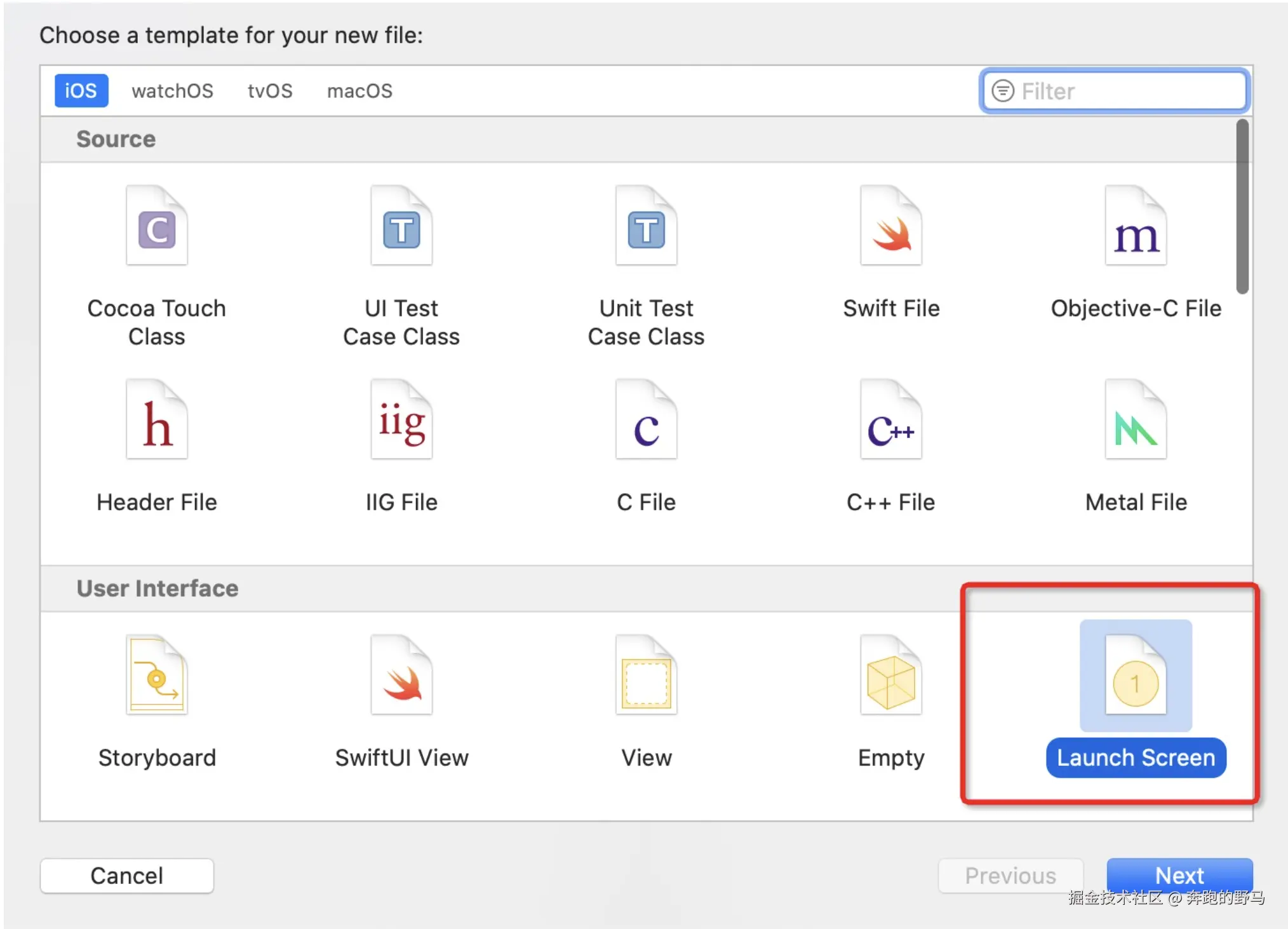
Task: Click the "IIG File" label text
Action: (401, 503)
